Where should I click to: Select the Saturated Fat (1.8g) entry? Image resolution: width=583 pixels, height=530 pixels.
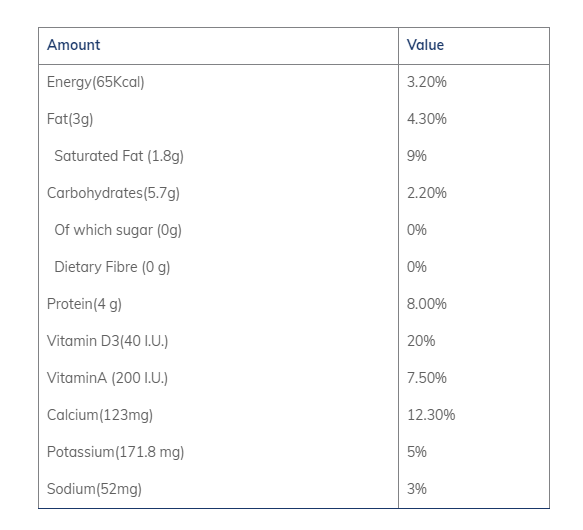click(119, 156)
